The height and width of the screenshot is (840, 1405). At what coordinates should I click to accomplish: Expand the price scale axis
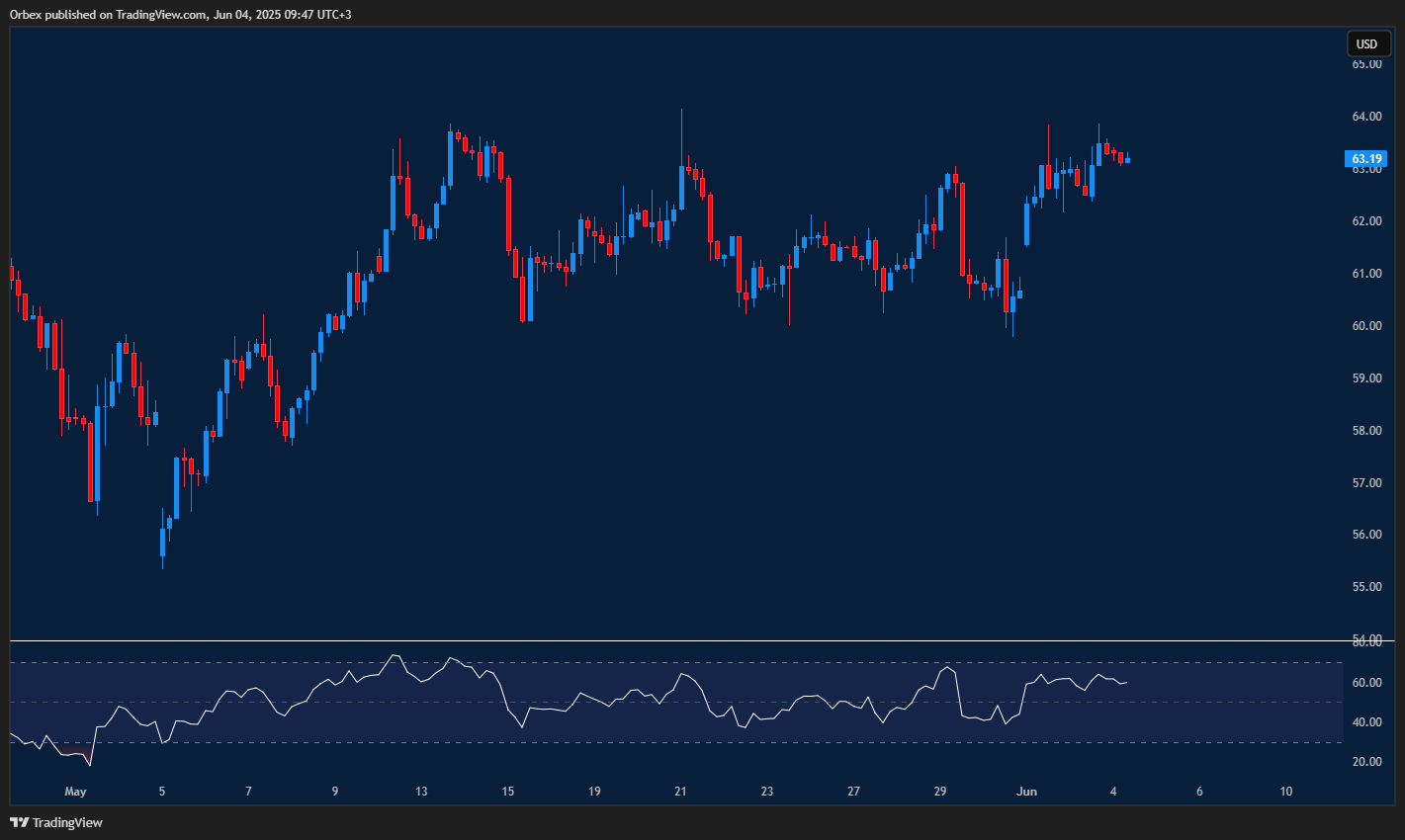(1367, 395)
